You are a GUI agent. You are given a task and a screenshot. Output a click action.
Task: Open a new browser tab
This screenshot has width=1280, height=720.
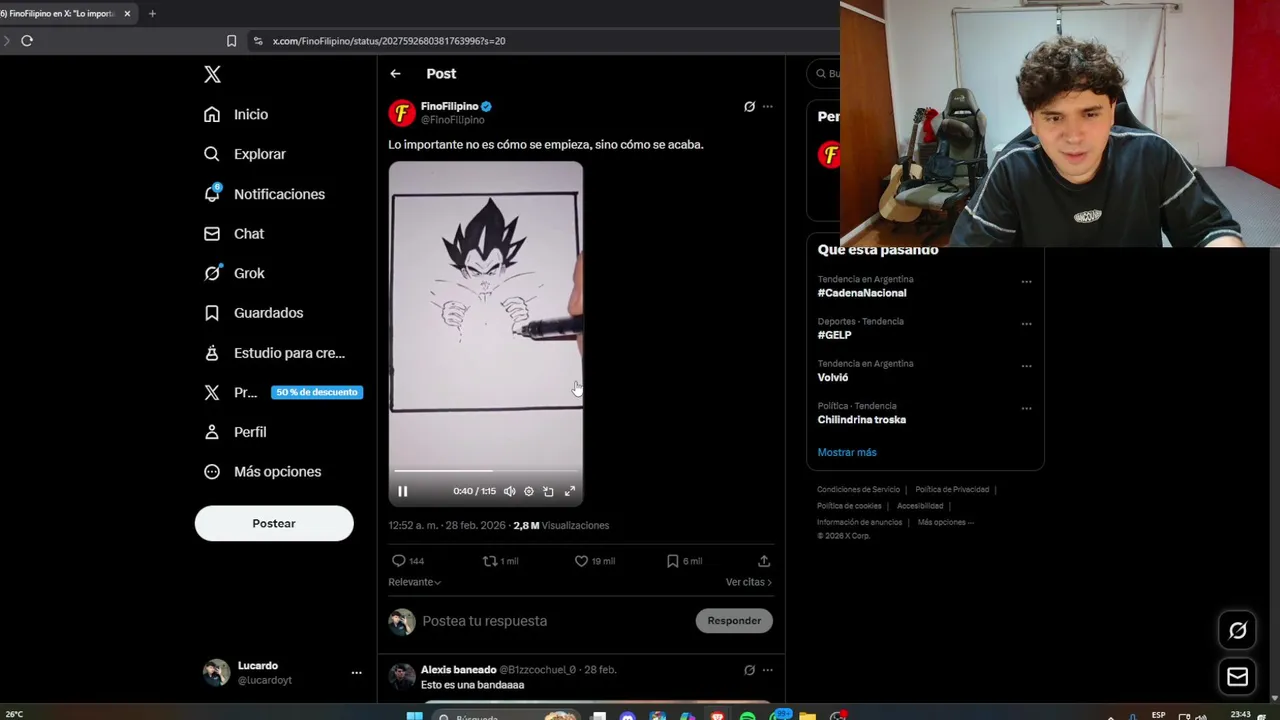[x=152, y=14]
